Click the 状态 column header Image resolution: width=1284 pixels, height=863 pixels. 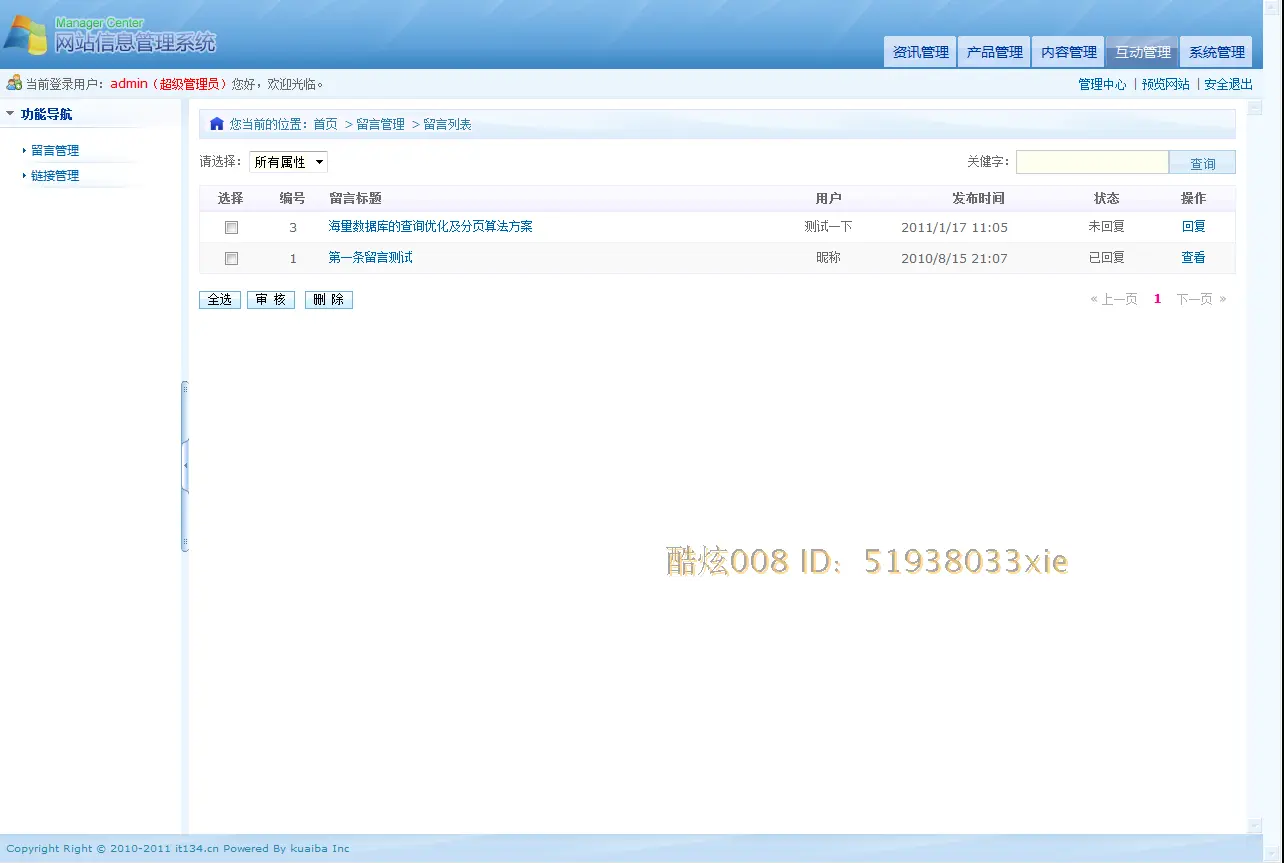pos(1106,199)
